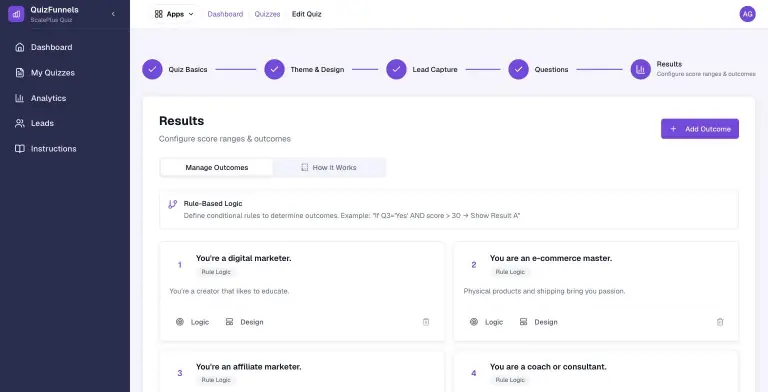The image size is (768, 392).
Task: Click the Instructions book icon
Action: [x=20, y=148]
